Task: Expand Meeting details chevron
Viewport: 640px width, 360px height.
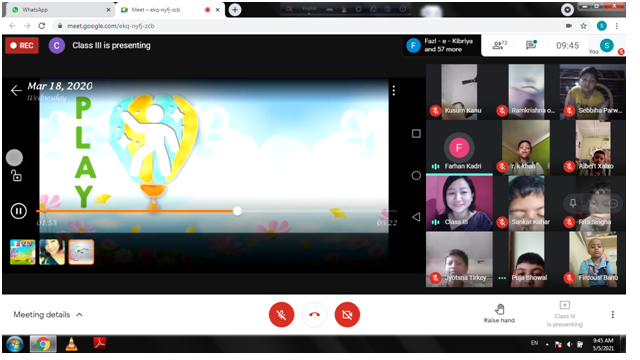Action: pos(80,315)
